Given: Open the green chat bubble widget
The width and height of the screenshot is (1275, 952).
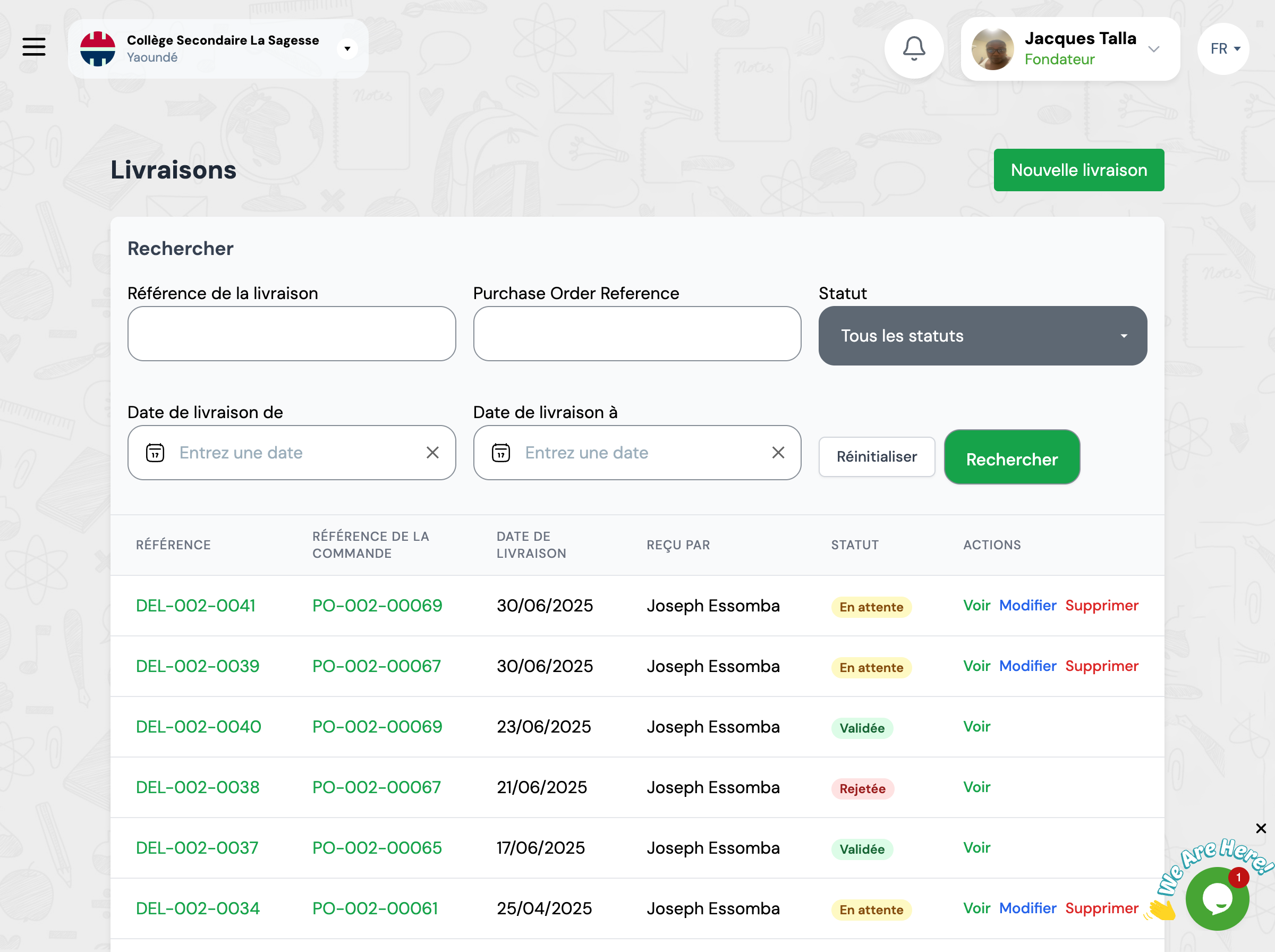Looking at the screenshot, I should point(1217,898).
